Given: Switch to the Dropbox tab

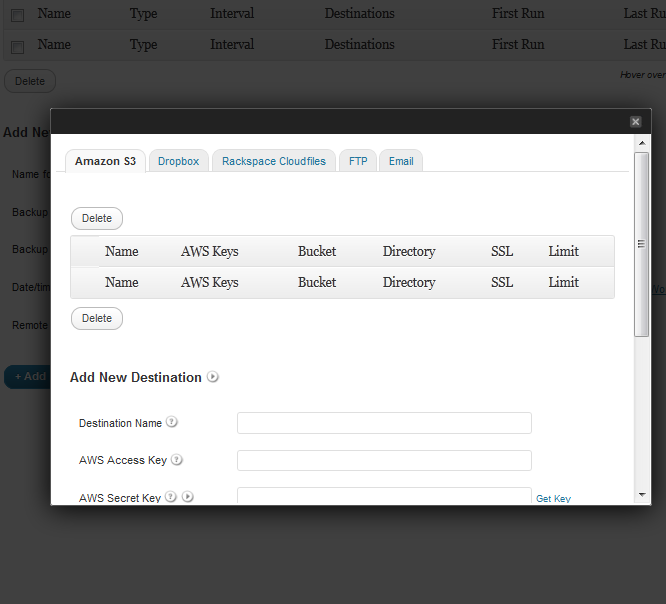Looking at the screenshot, I should click(178, 161).
